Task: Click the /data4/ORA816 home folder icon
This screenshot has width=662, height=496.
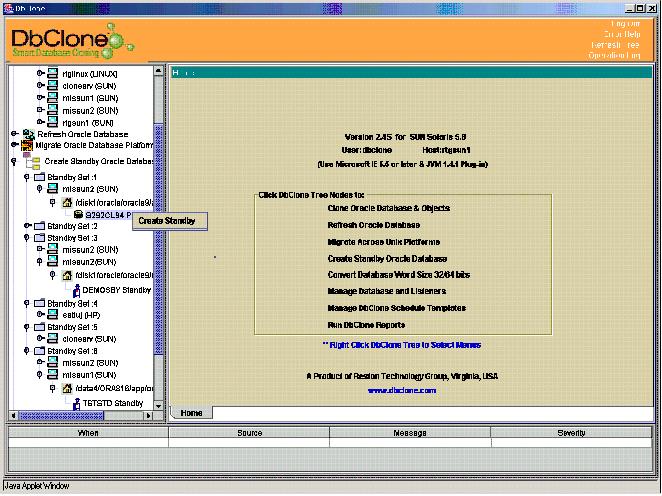Action: click(67, 388)
